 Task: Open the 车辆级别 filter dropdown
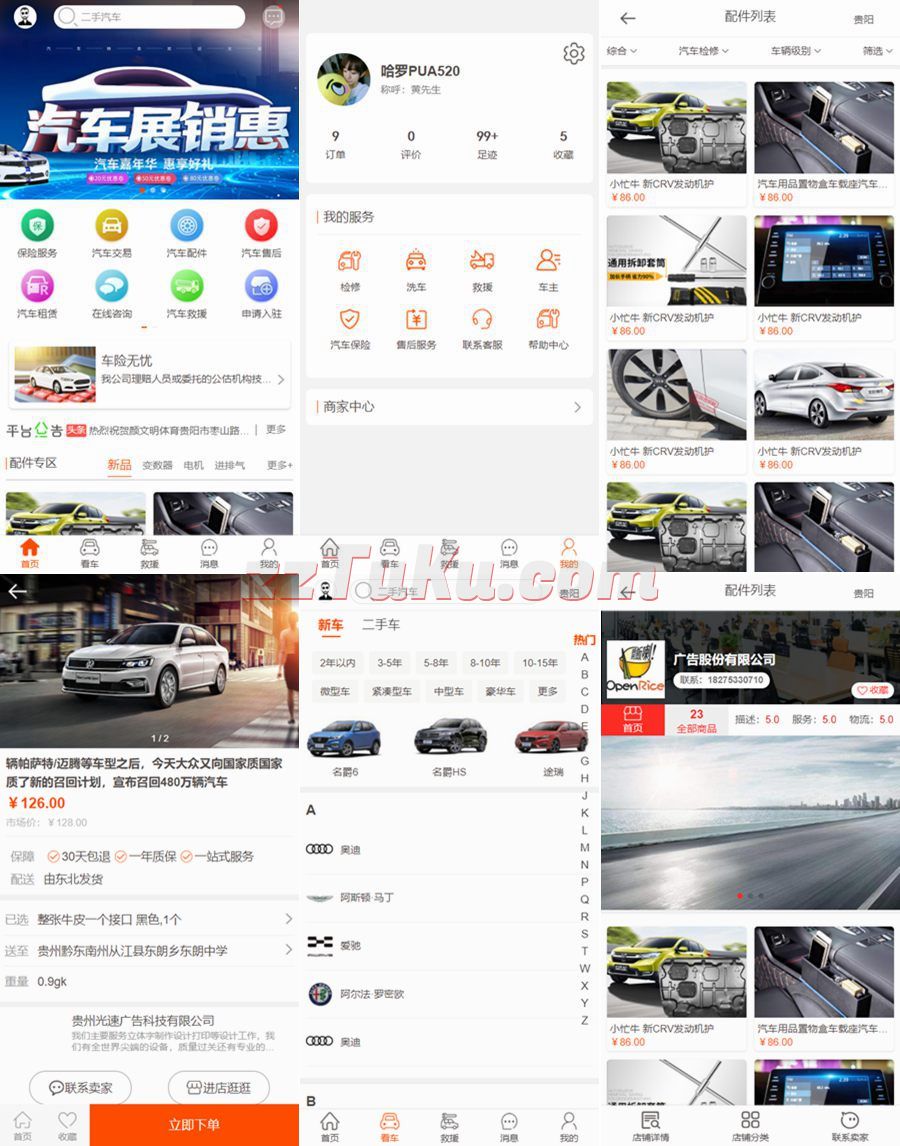[796, 51]
